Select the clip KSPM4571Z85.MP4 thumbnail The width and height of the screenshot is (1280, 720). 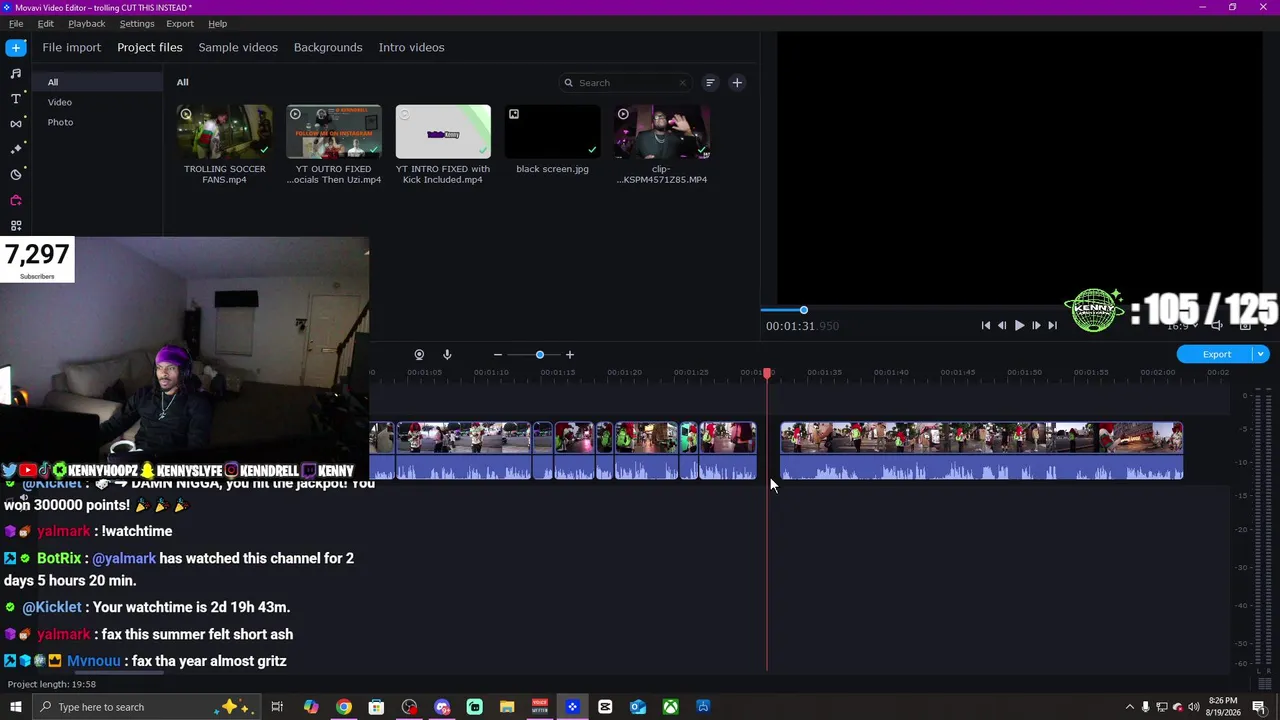(x=662, y=132)
